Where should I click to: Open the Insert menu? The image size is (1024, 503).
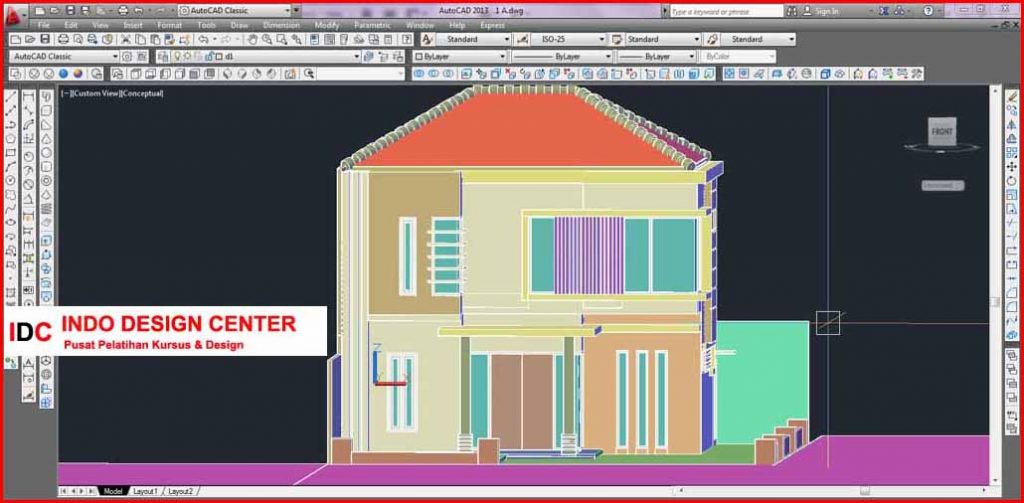tap(133, 25)
